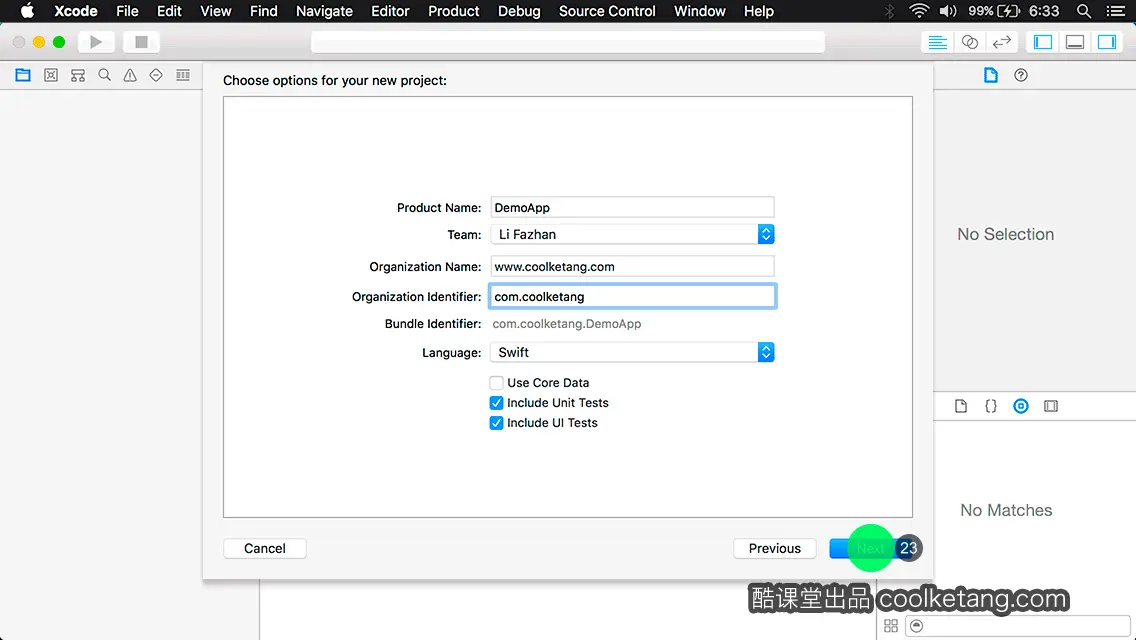Show the Assistant editor
1136x640 pixels.
point(969,42)
